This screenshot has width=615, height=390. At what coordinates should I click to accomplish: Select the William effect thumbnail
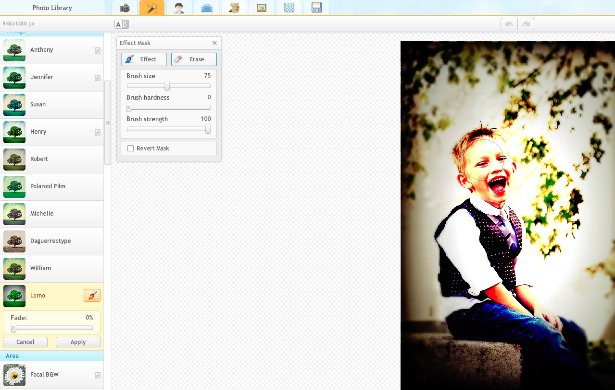coord(14,268)
